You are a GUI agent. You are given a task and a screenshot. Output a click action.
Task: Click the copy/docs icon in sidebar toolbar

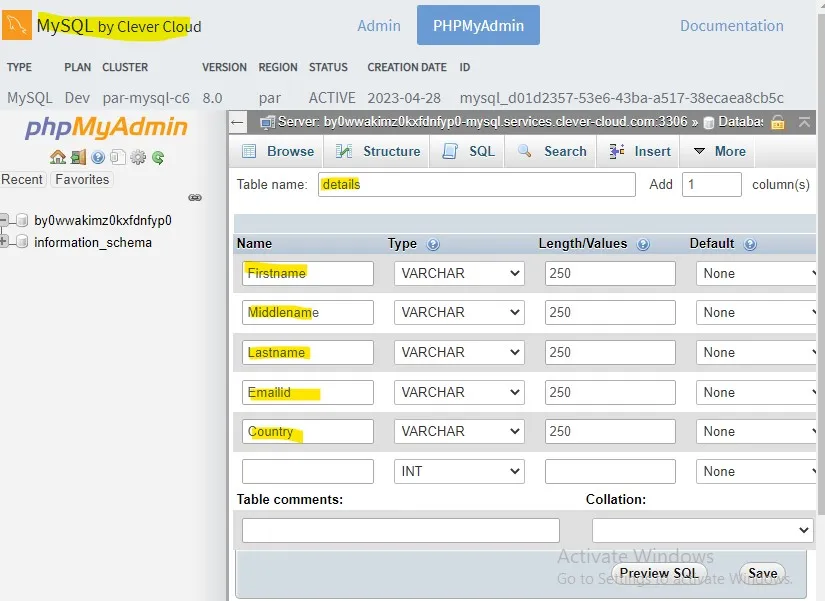[x=118, y=157]
